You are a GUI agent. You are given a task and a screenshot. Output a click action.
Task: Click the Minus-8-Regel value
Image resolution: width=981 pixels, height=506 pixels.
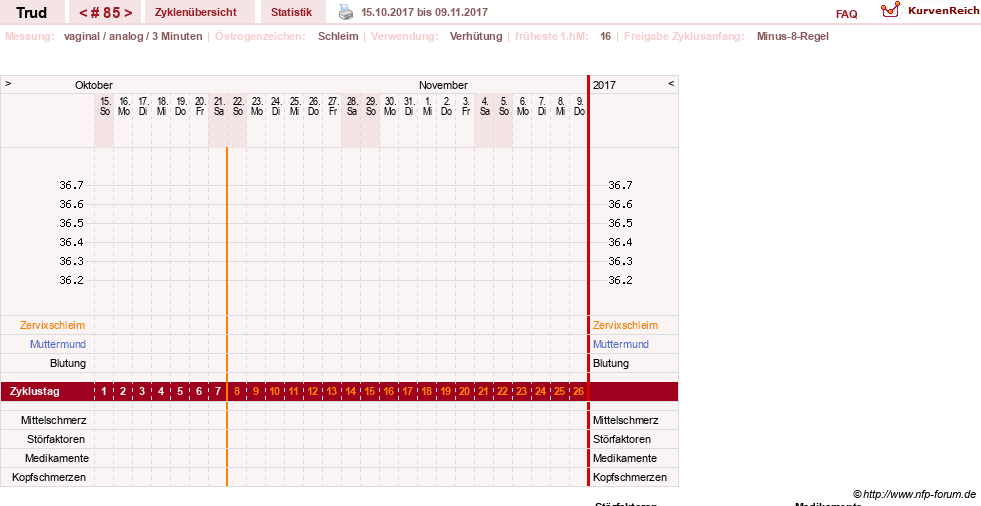tap(792, 36)
